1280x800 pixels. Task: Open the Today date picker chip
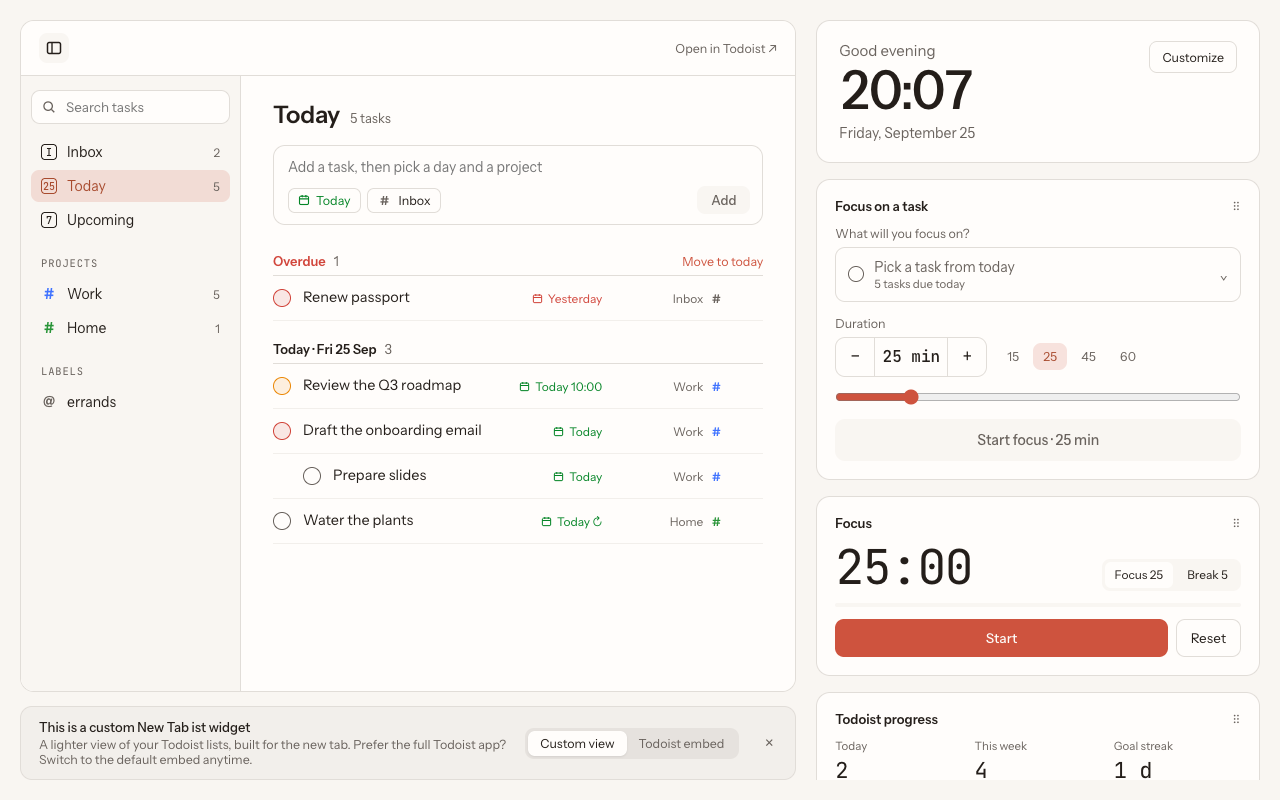(324, 201)
